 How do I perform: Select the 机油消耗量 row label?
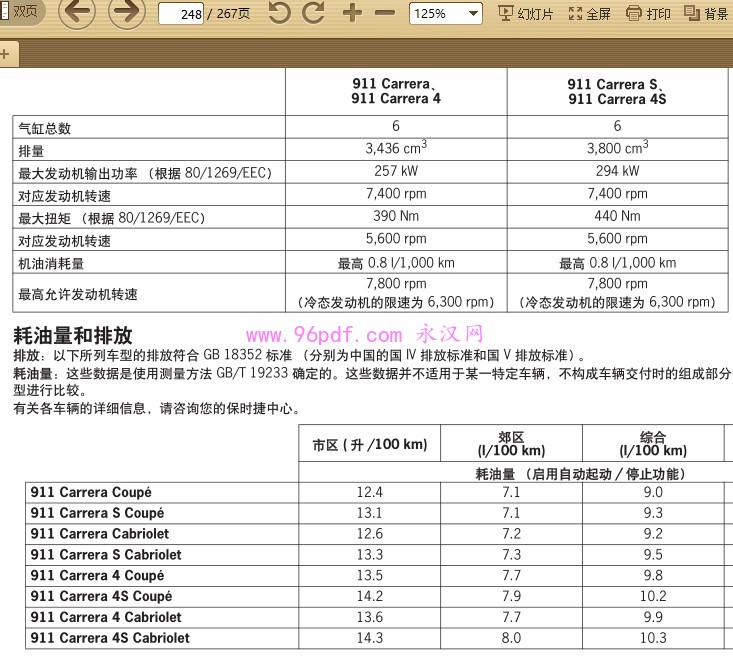(x=51, y=264)
